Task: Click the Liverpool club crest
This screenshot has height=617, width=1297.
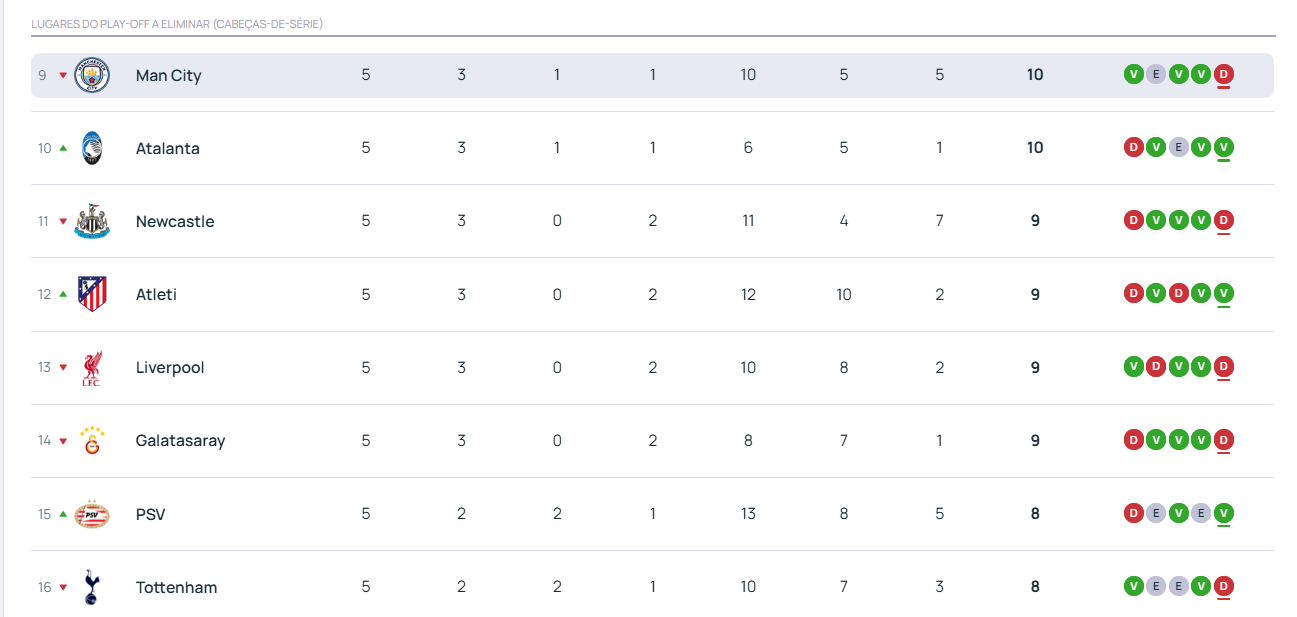Action: pyautogui.click(x=92, y=368)
